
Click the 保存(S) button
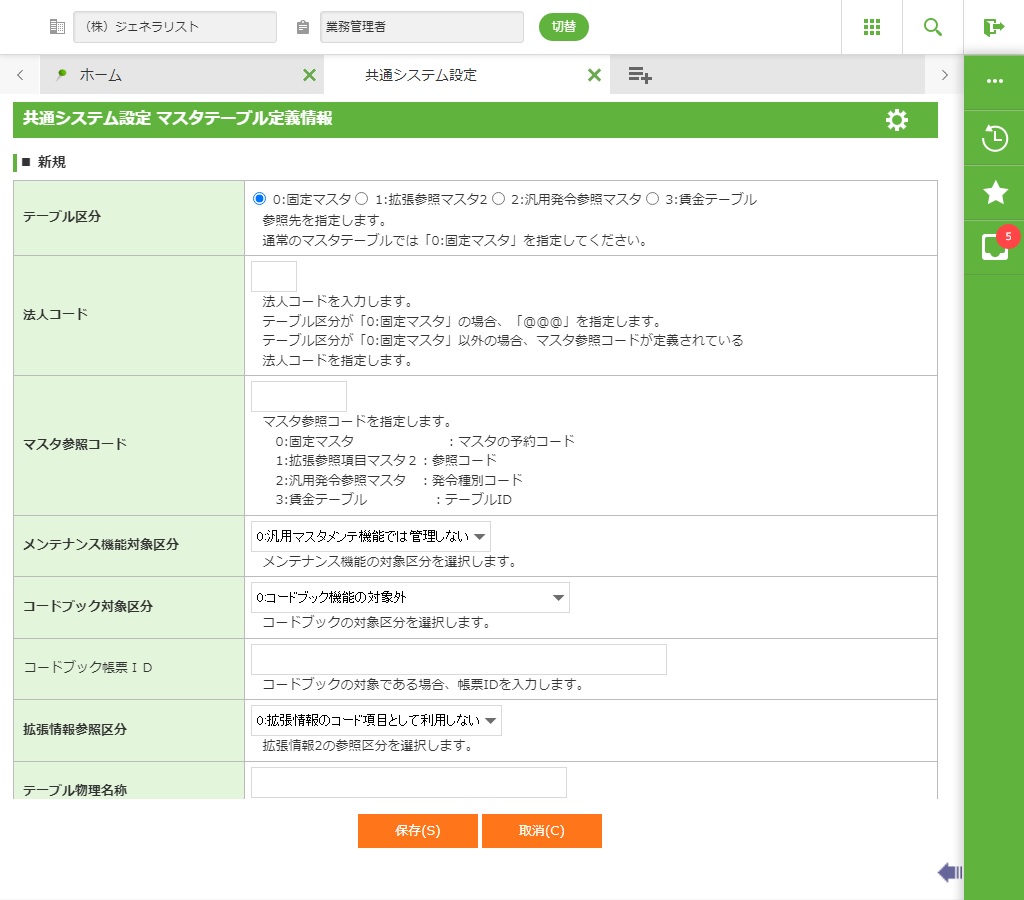click(418, 831)
